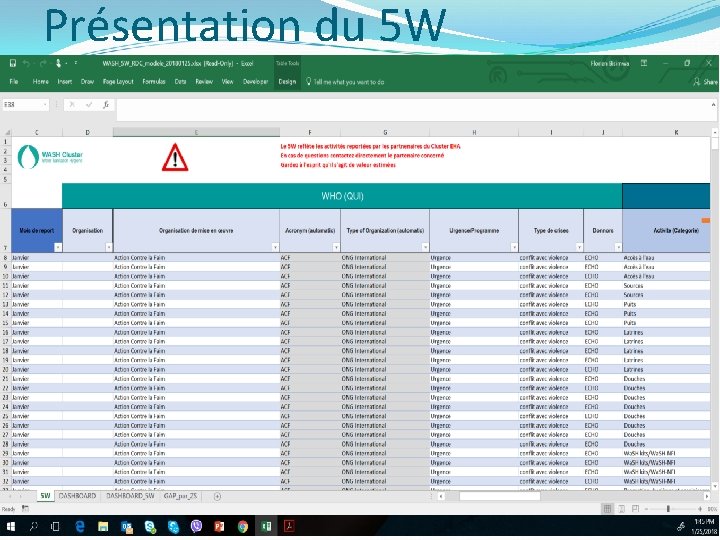The height and width of the screenshot is (540, 720).
Task: Click the zoom slider handle
Action: [x=668, y=509]
